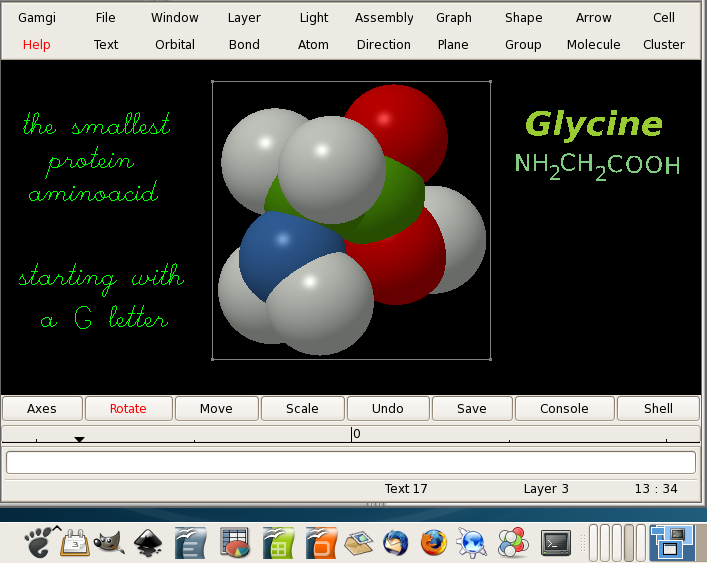Activate the Rotate mode button

(129, 408)
